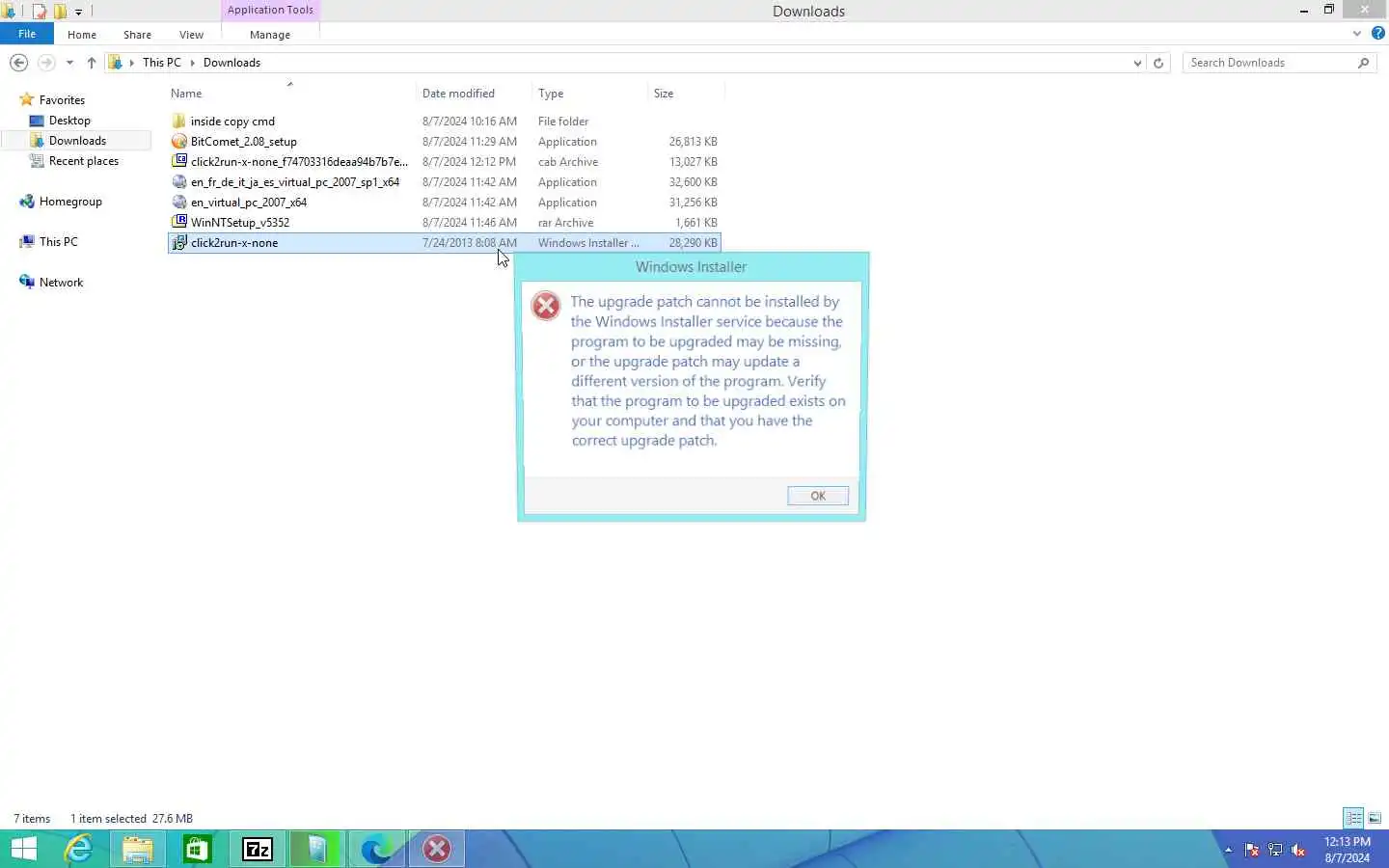Click the New folder quick access icon
Viewport: 1389px width, 868px height.
[x=60, y=12]
